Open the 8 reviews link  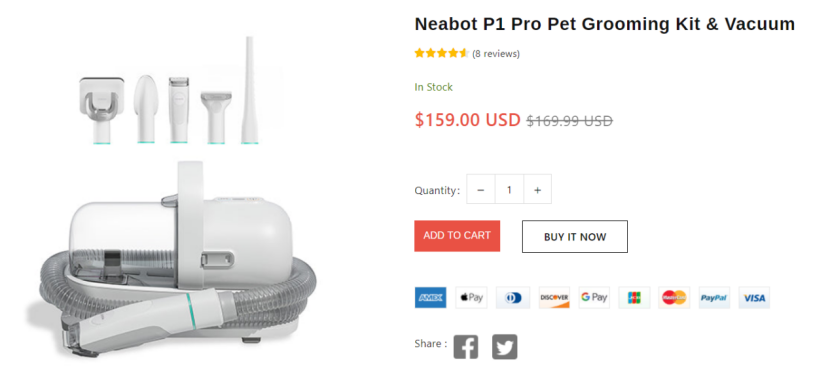click(496, 53)
